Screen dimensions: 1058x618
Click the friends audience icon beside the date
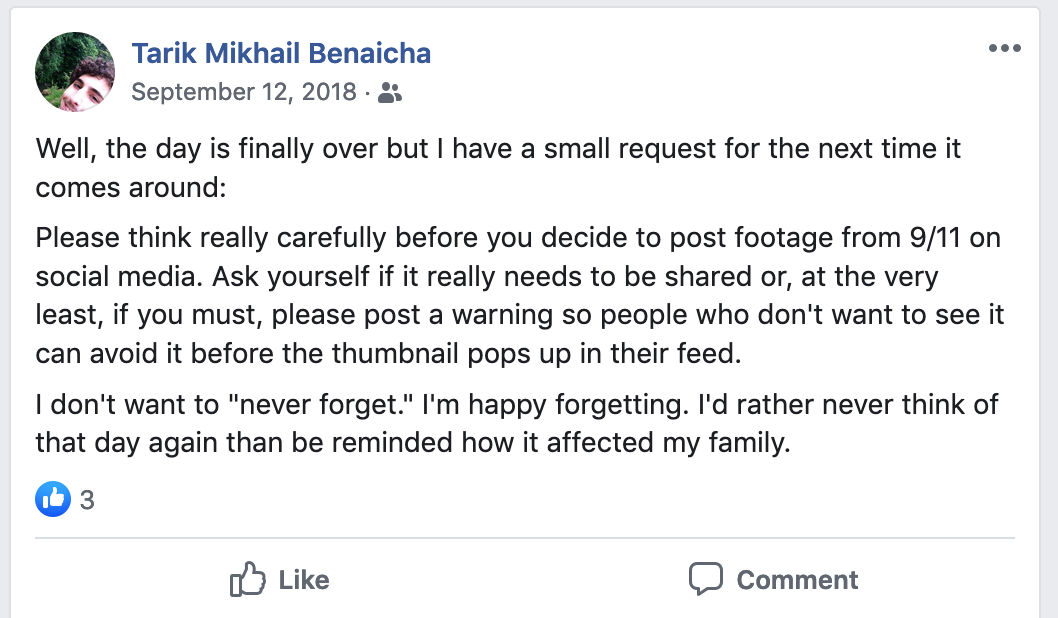391,93
